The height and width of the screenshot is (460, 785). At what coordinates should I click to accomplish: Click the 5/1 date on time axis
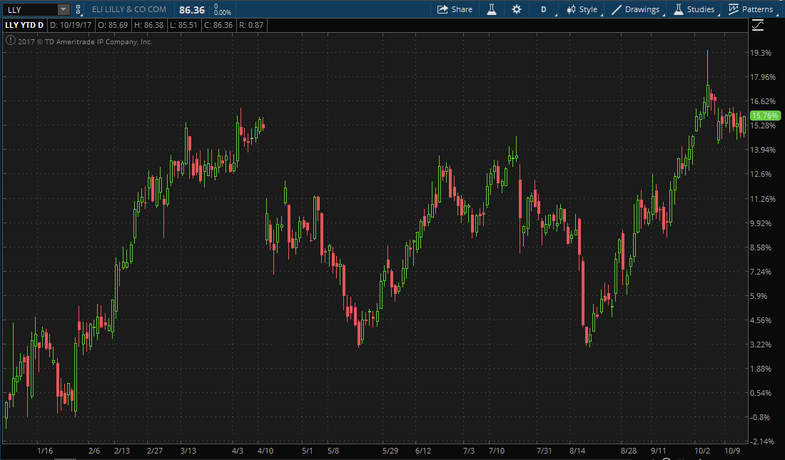pos(307,451)
